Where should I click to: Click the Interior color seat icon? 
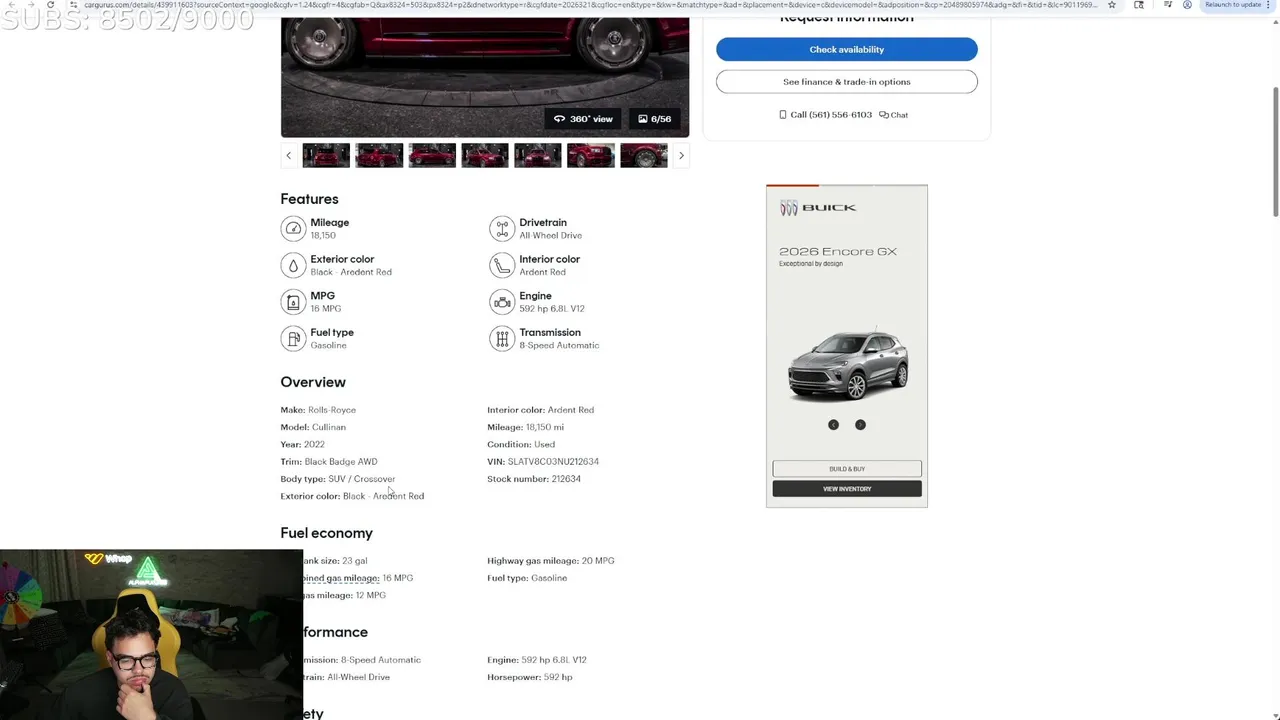(x=501, y=265)
